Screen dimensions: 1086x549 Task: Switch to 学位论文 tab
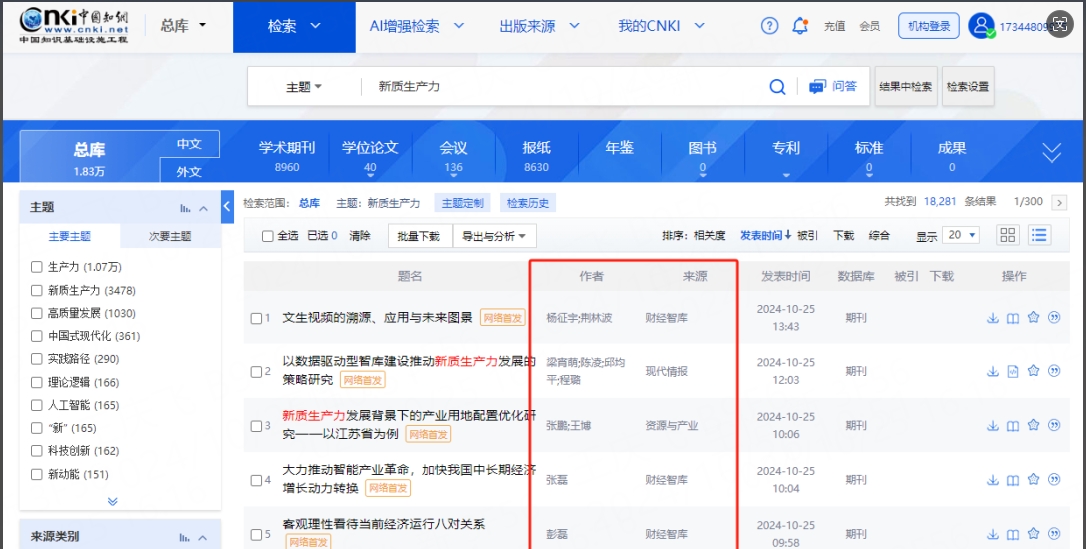[x=370, y=156]
